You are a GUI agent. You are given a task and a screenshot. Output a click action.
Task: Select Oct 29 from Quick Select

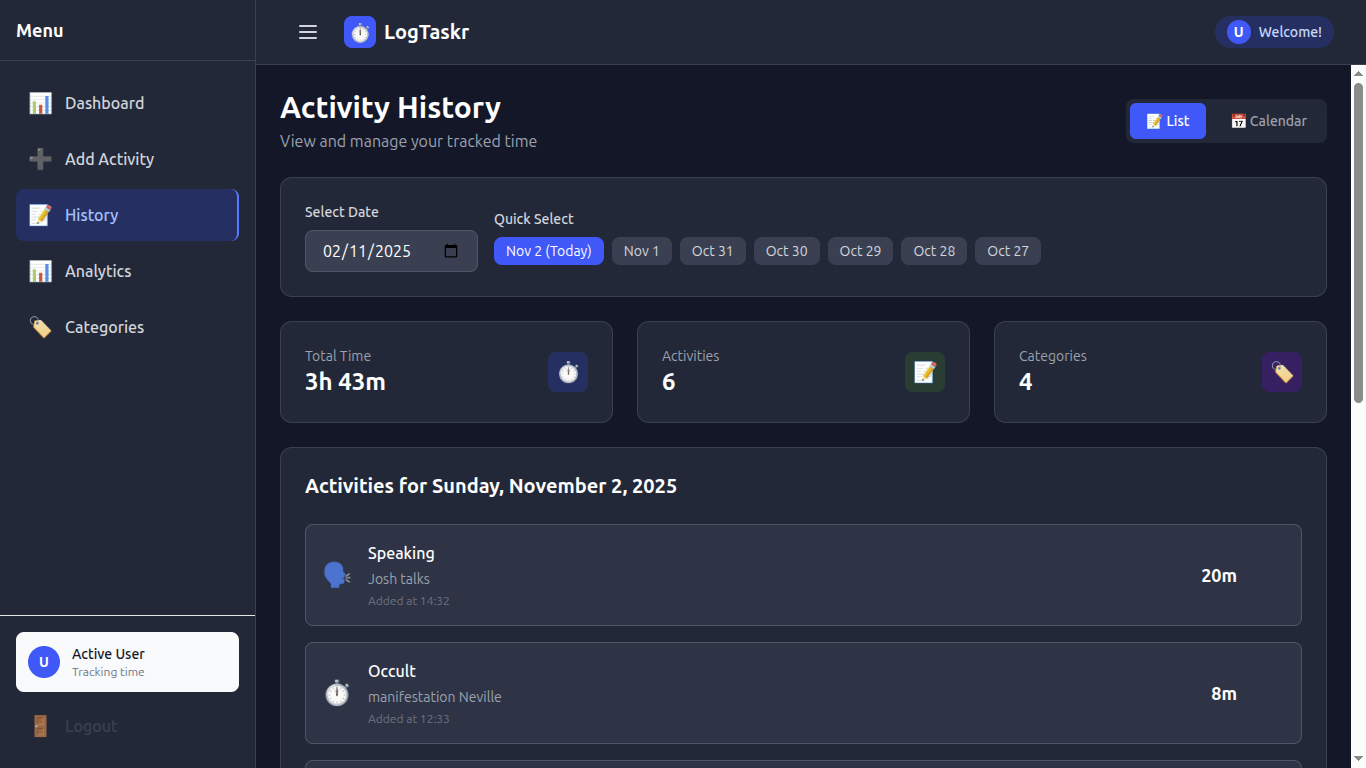[860, 251]
